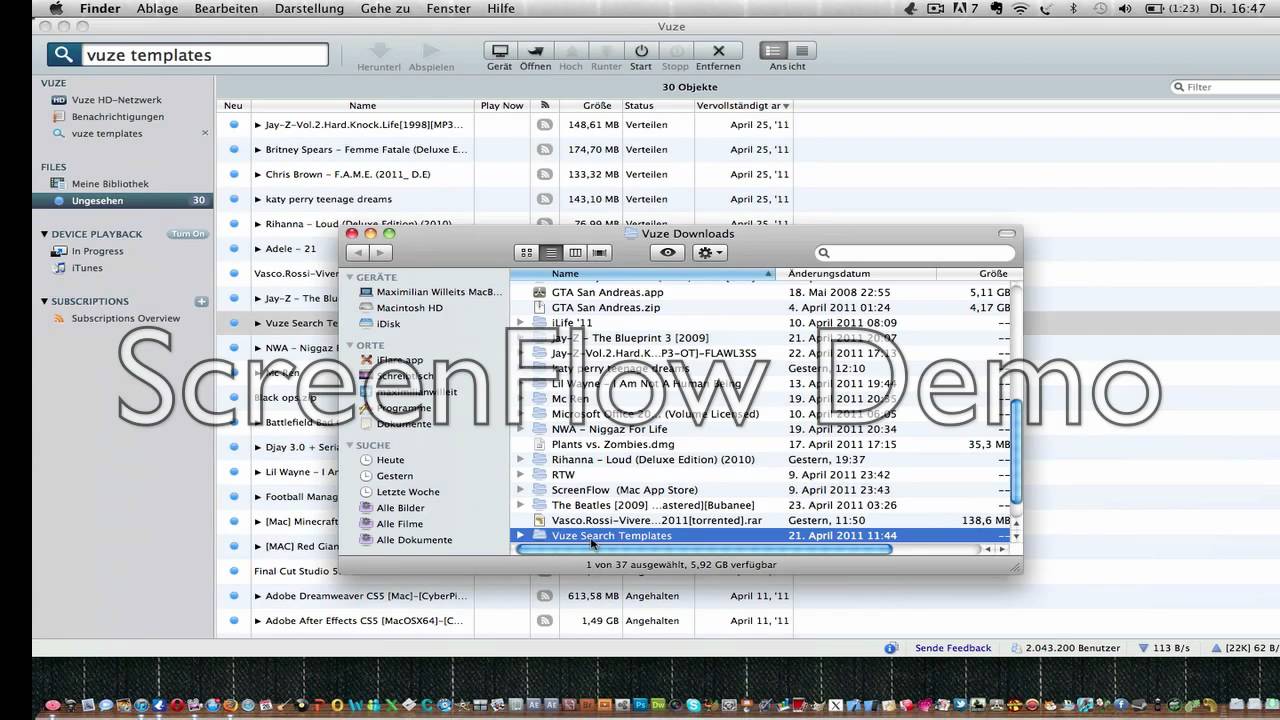
Task: Expand the Rihanna - Loud folder in Finder
Action: coord(520,460)
